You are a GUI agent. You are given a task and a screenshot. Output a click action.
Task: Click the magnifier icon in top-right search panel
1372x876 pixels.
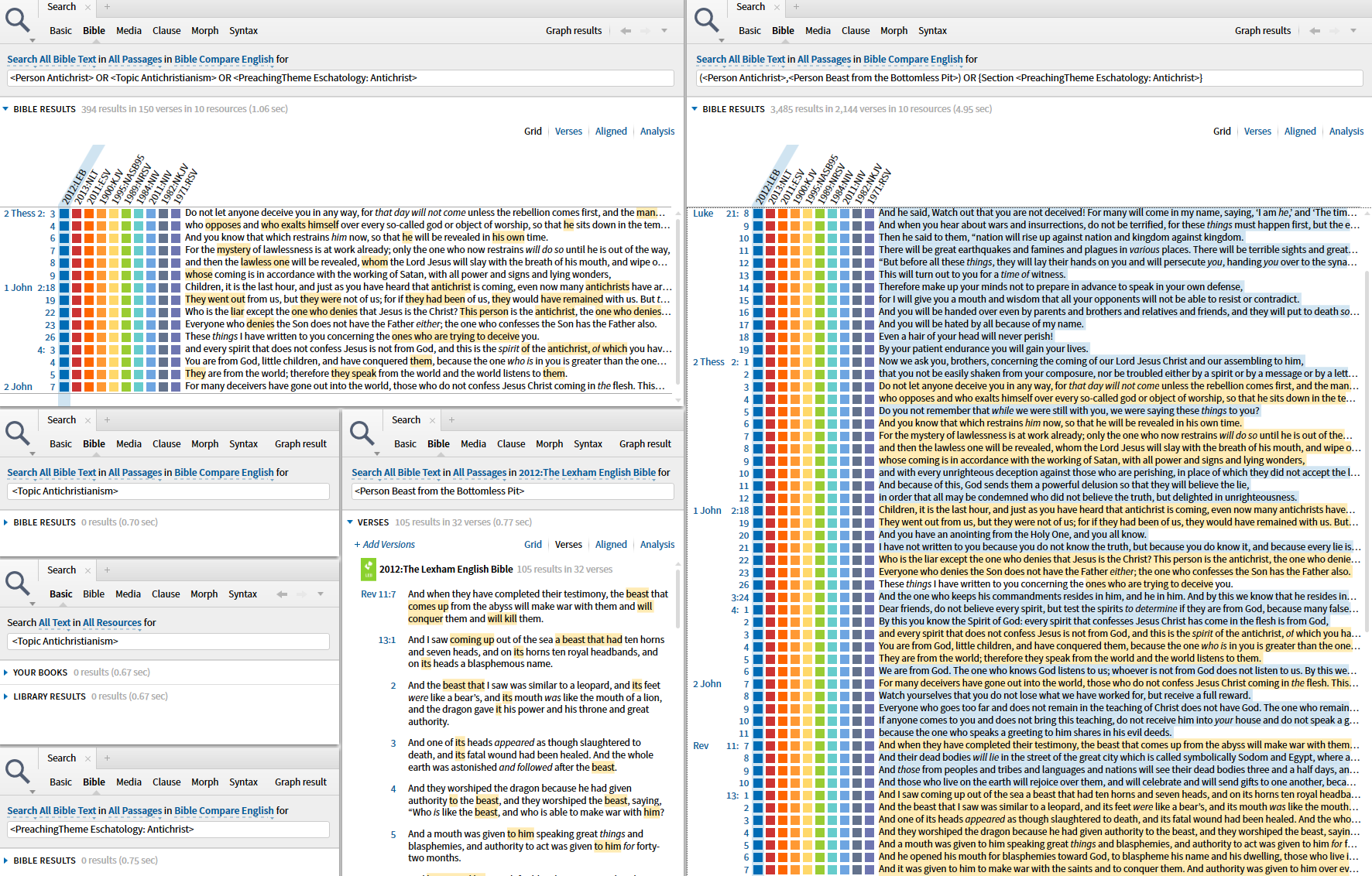click(706, 20)
